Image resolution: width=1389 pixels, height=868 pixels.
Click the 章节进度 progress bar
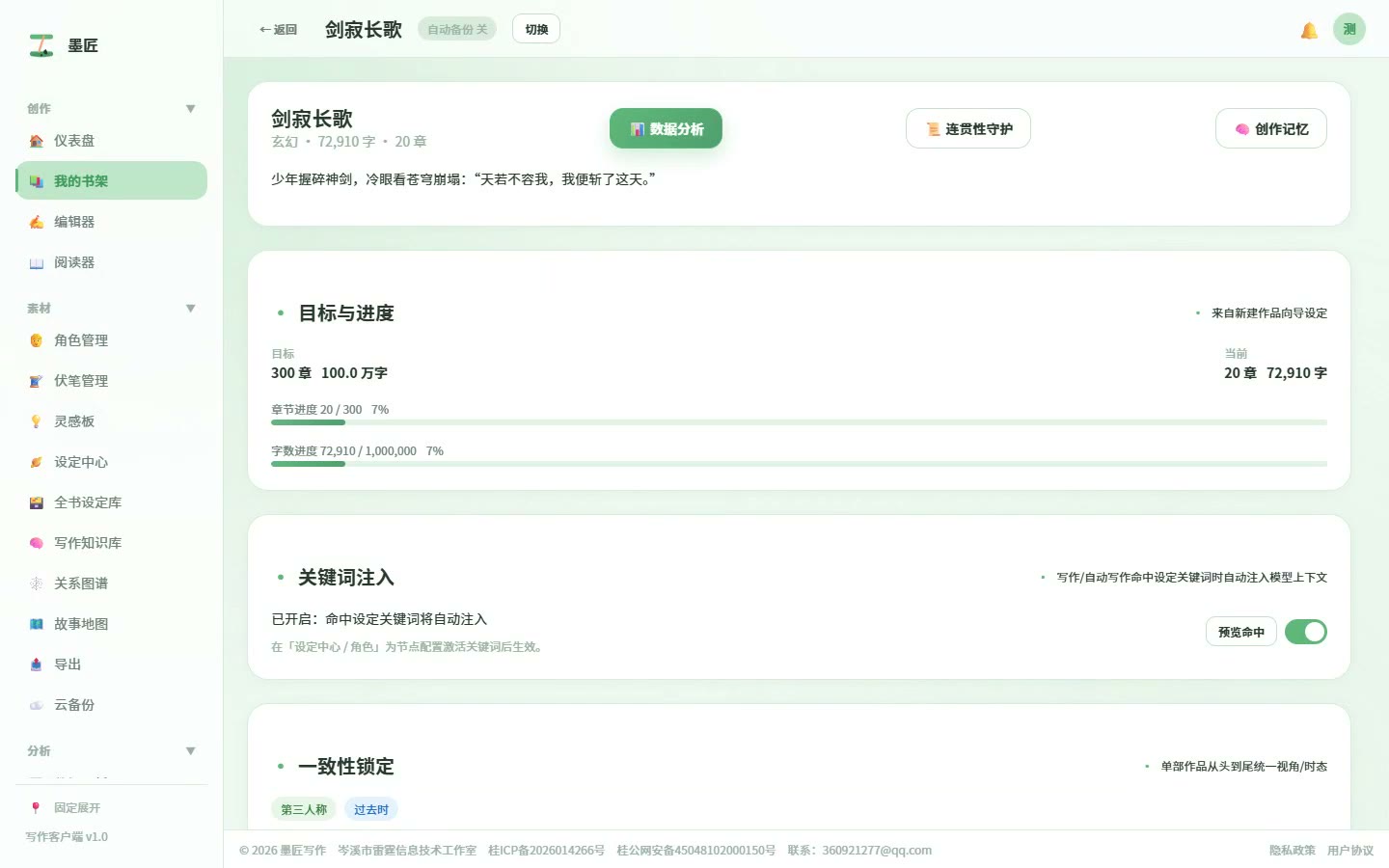pyautogui.click(x=799, y=422)
